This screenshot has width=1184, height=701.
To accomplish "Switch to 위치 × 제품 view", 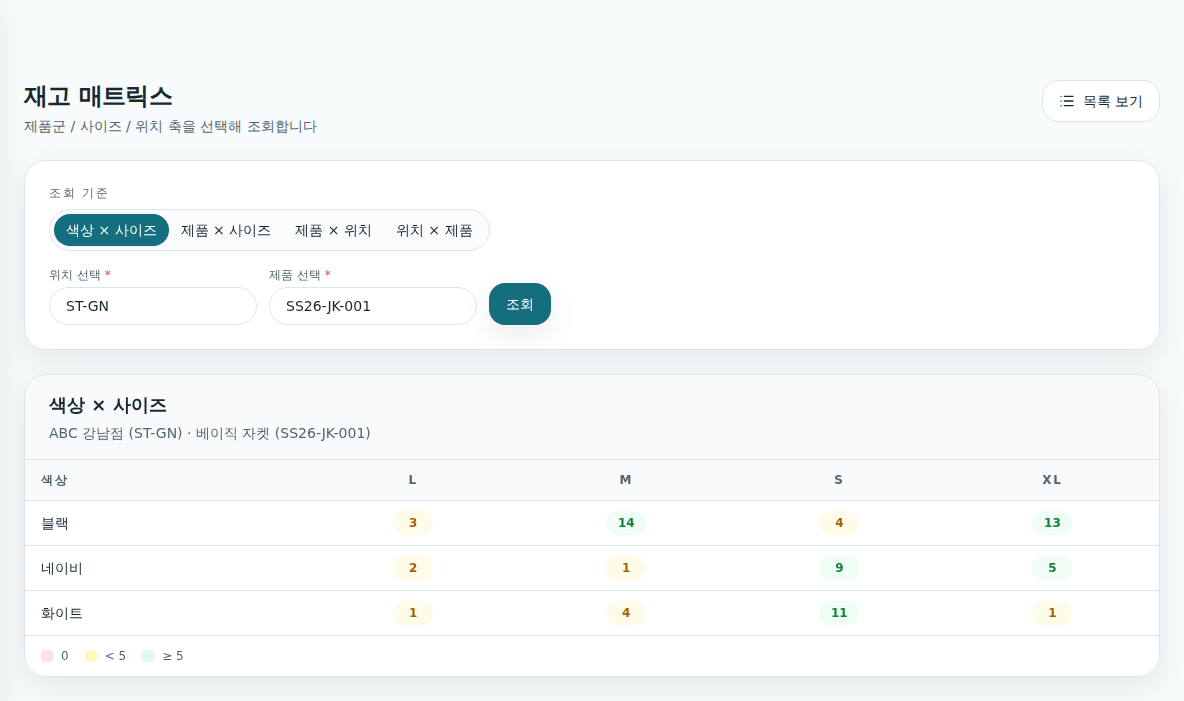I will pyautogui.click(x=434, y=230).
